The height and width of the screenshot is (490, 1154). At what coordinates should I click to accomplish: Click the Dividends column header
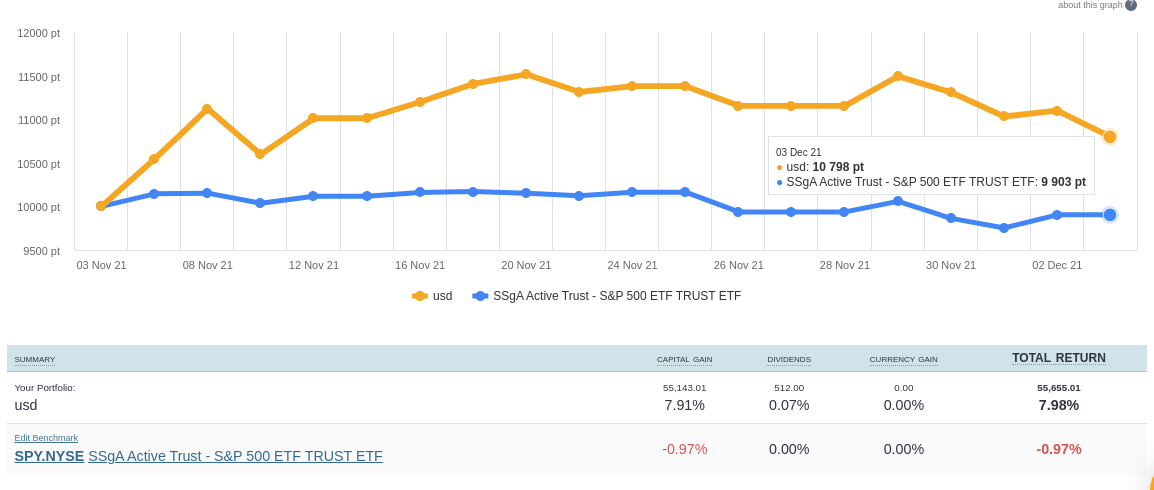(x=789, y=359)
